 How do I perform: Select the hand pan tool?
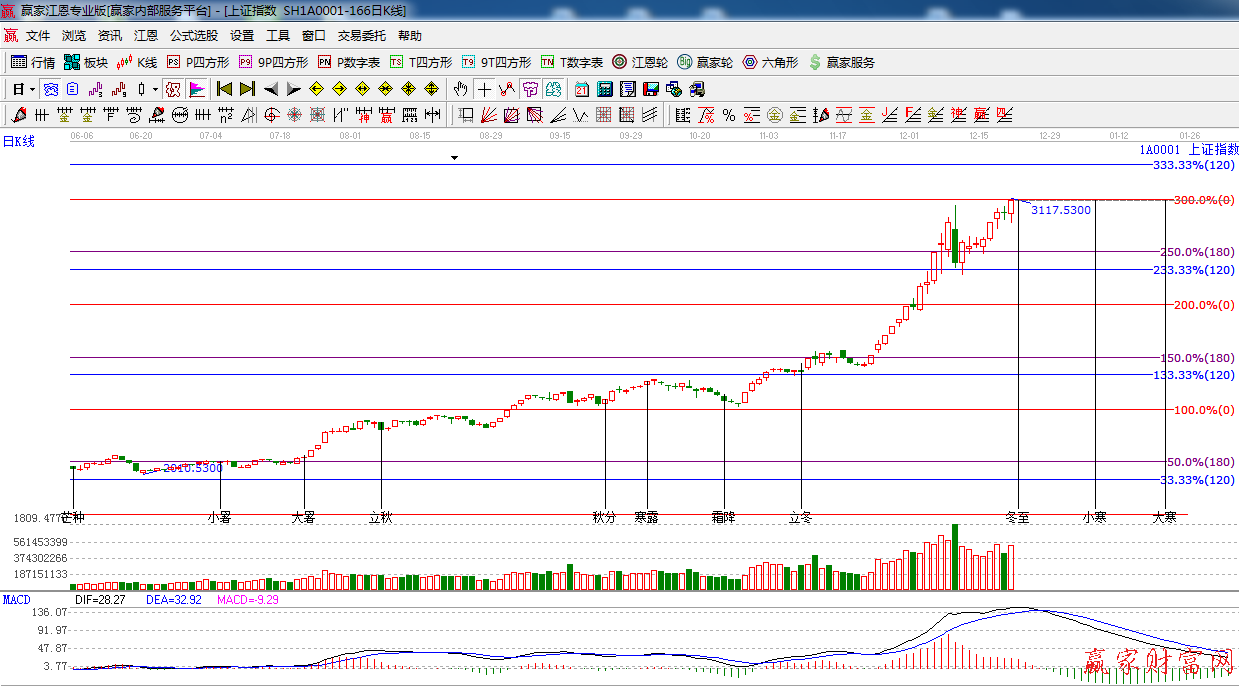pyautogui.click(x=460, y=89)
